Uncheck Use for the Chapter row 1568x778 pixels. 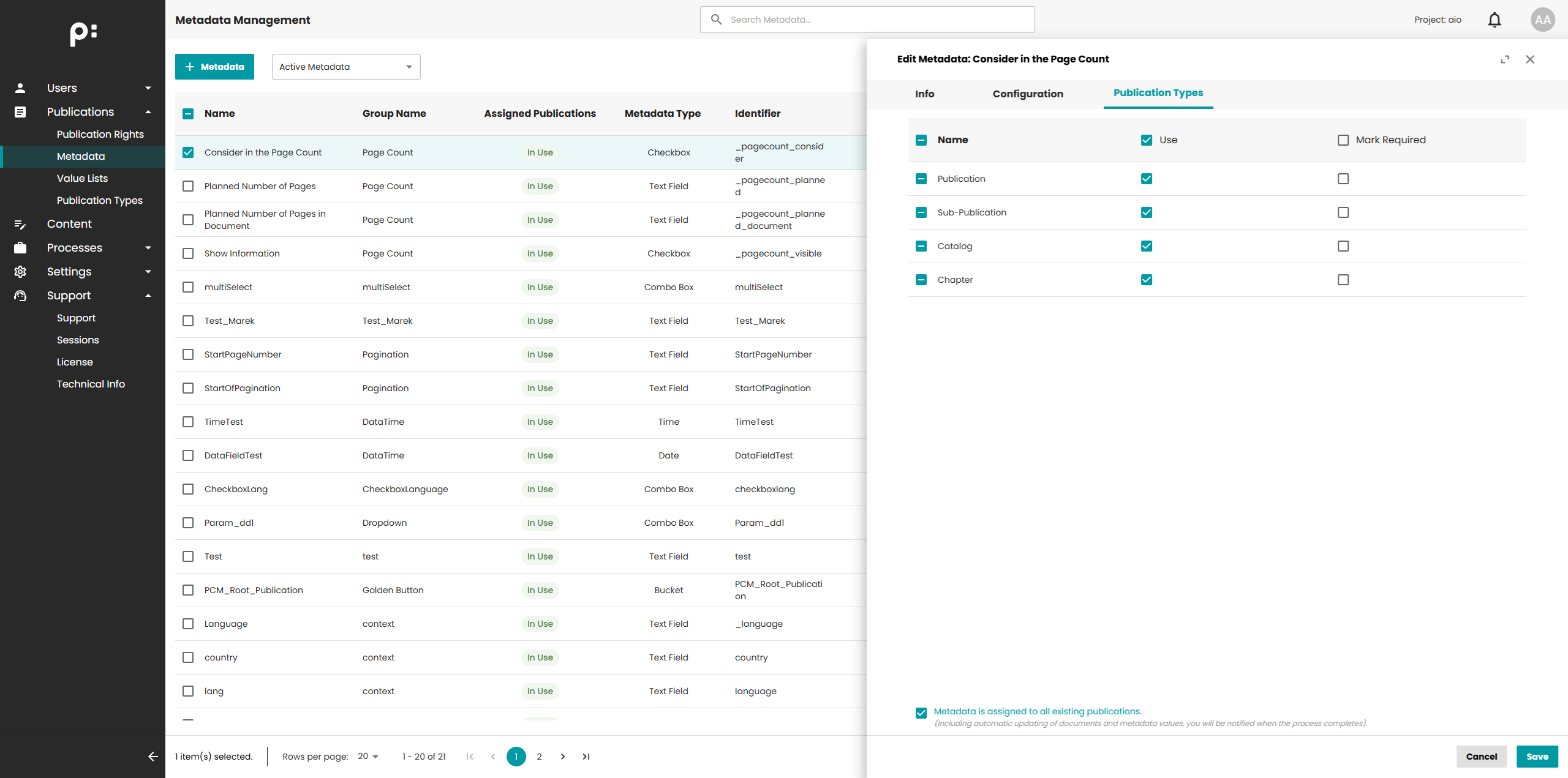pyautogui.click(x=1147, y=280)
